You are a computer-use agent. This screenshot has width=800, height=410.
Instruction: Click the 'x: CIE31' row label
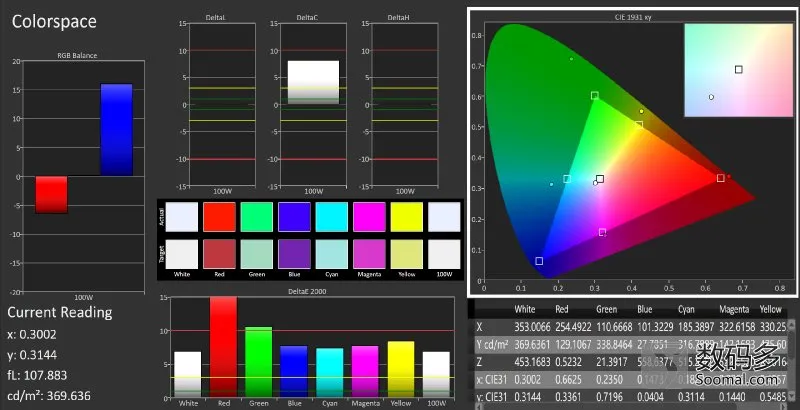pos(490,380)
